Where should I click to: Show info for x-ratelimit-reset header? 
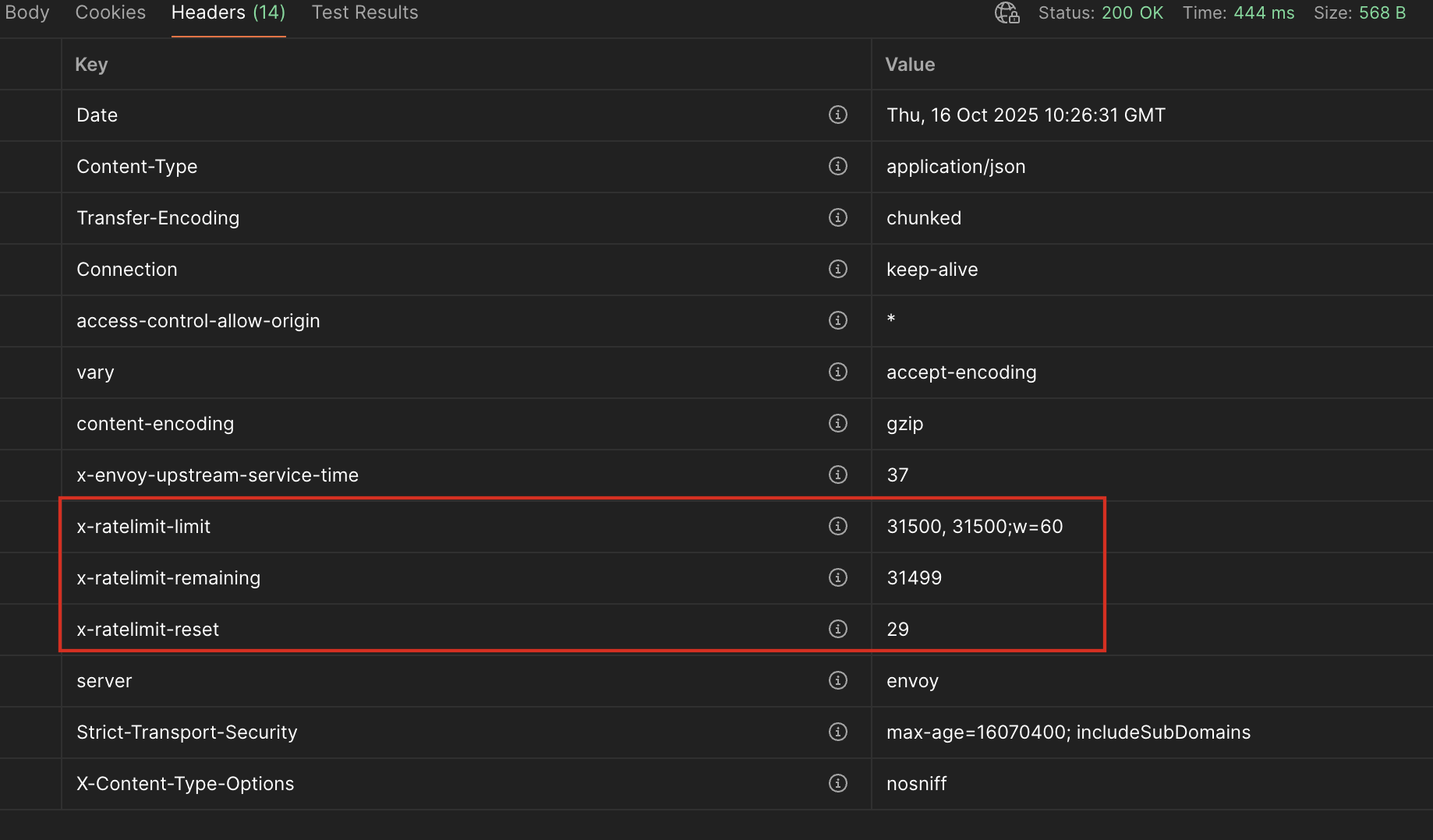point(838,629)
